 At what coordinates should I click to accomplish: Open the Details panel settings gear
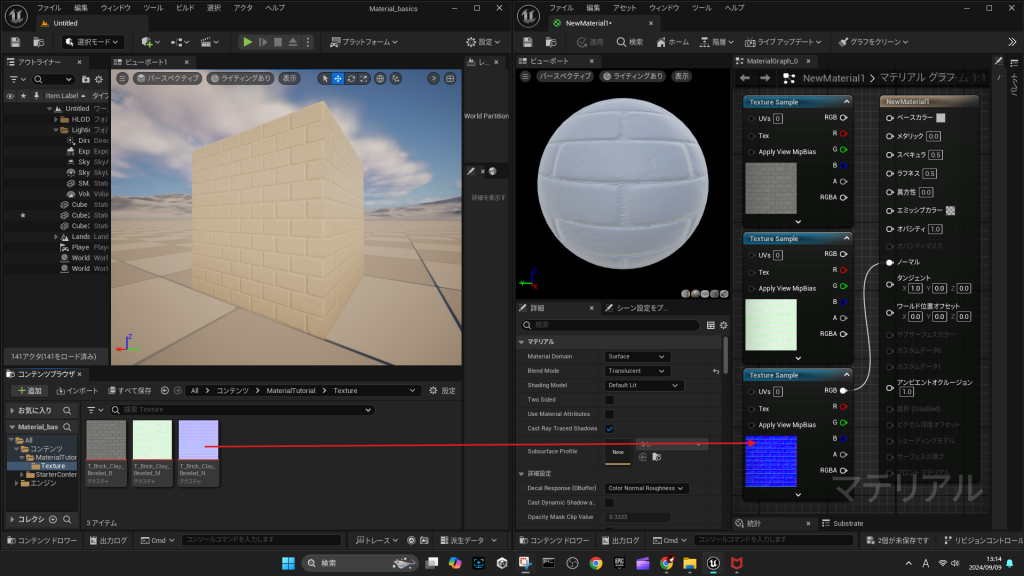click(x=723, y=325)
